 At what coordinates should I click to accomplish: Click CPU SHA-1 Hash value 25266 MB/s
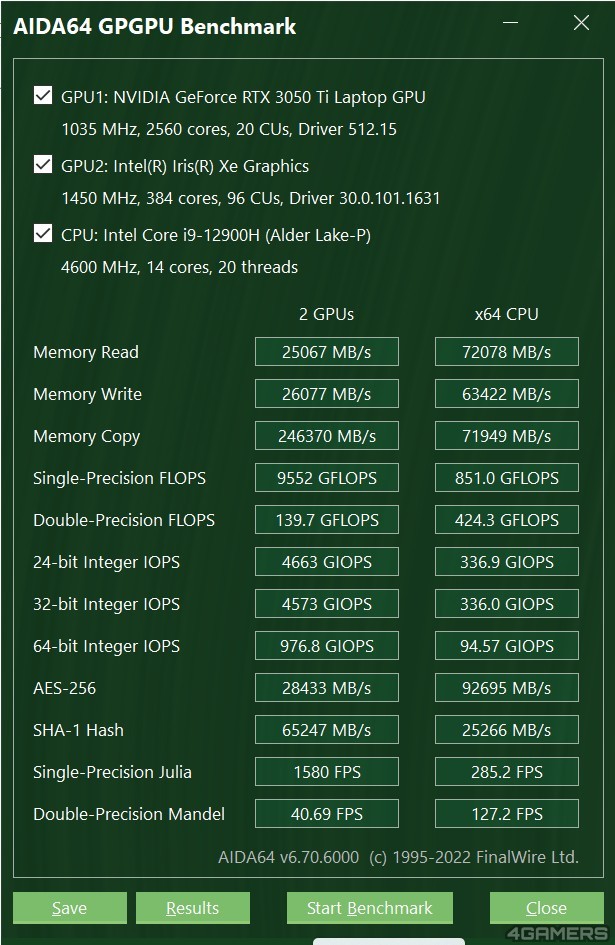pyautogui.click(x=506, y=730)
